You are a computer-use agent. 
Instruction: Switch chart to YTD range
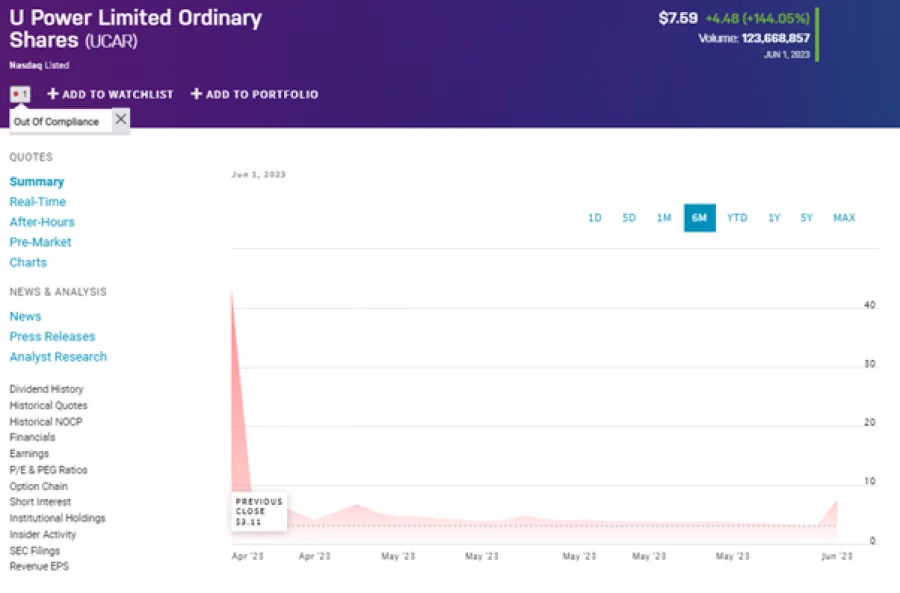tap(737, 218)
